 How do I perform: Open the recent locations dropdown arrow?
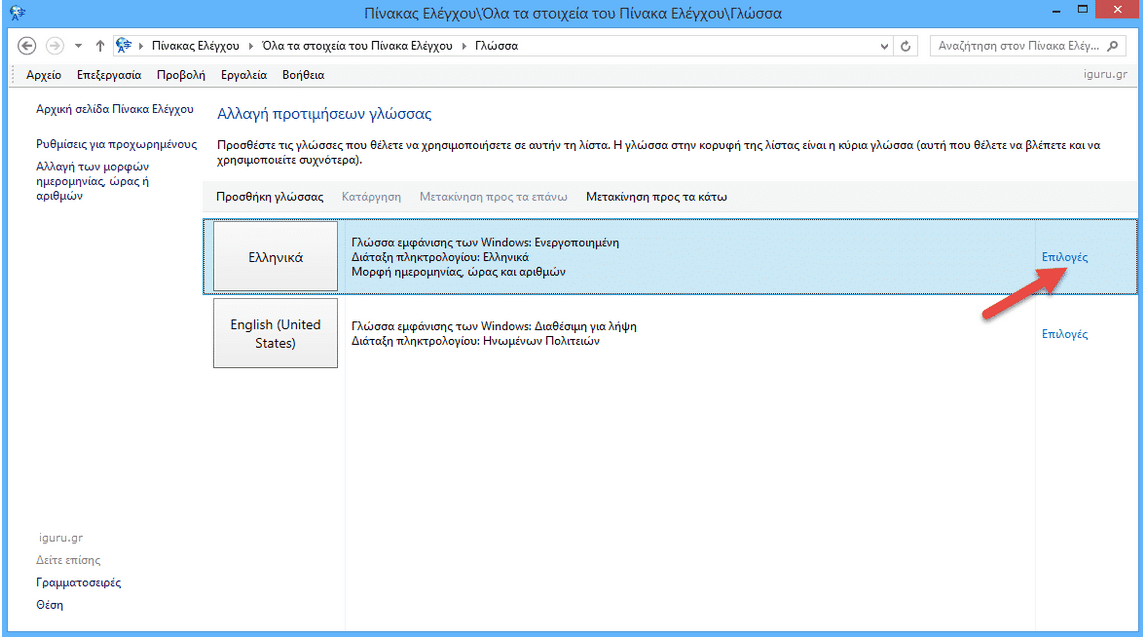(78, 46)
